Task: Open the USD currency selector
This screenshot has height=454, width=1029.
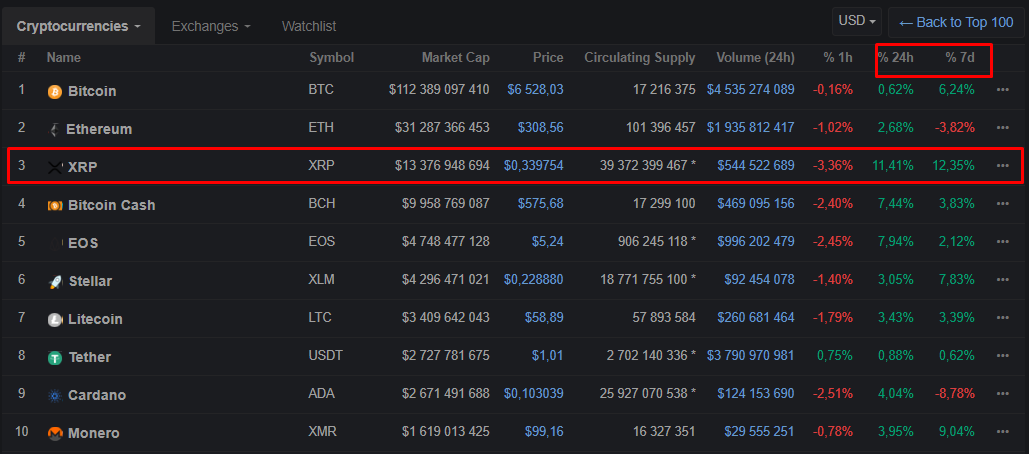Action: pos(858,21)
